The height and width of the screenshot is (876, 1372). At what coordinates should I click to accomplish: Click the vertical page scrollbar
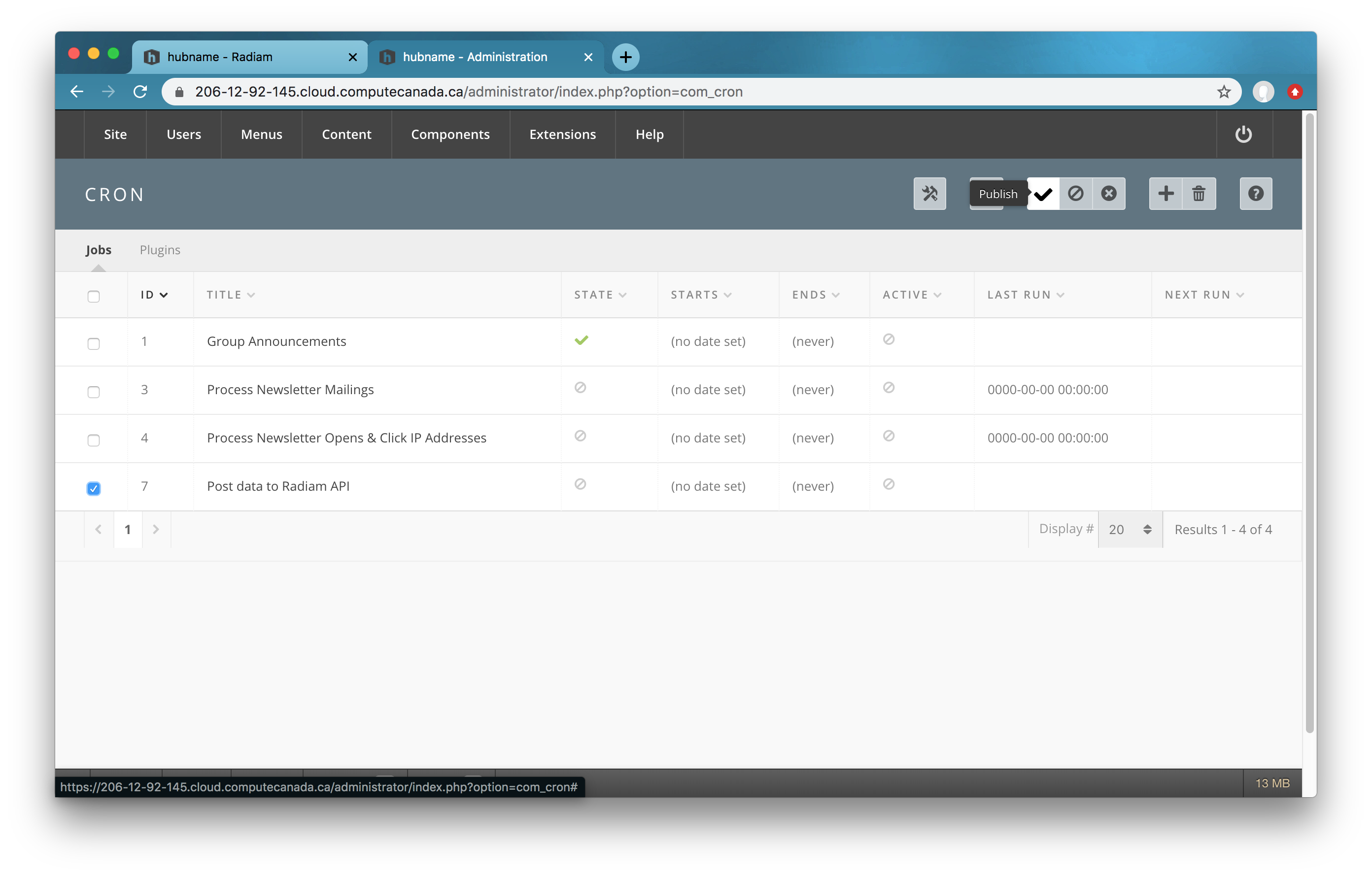pos(1309,423)
